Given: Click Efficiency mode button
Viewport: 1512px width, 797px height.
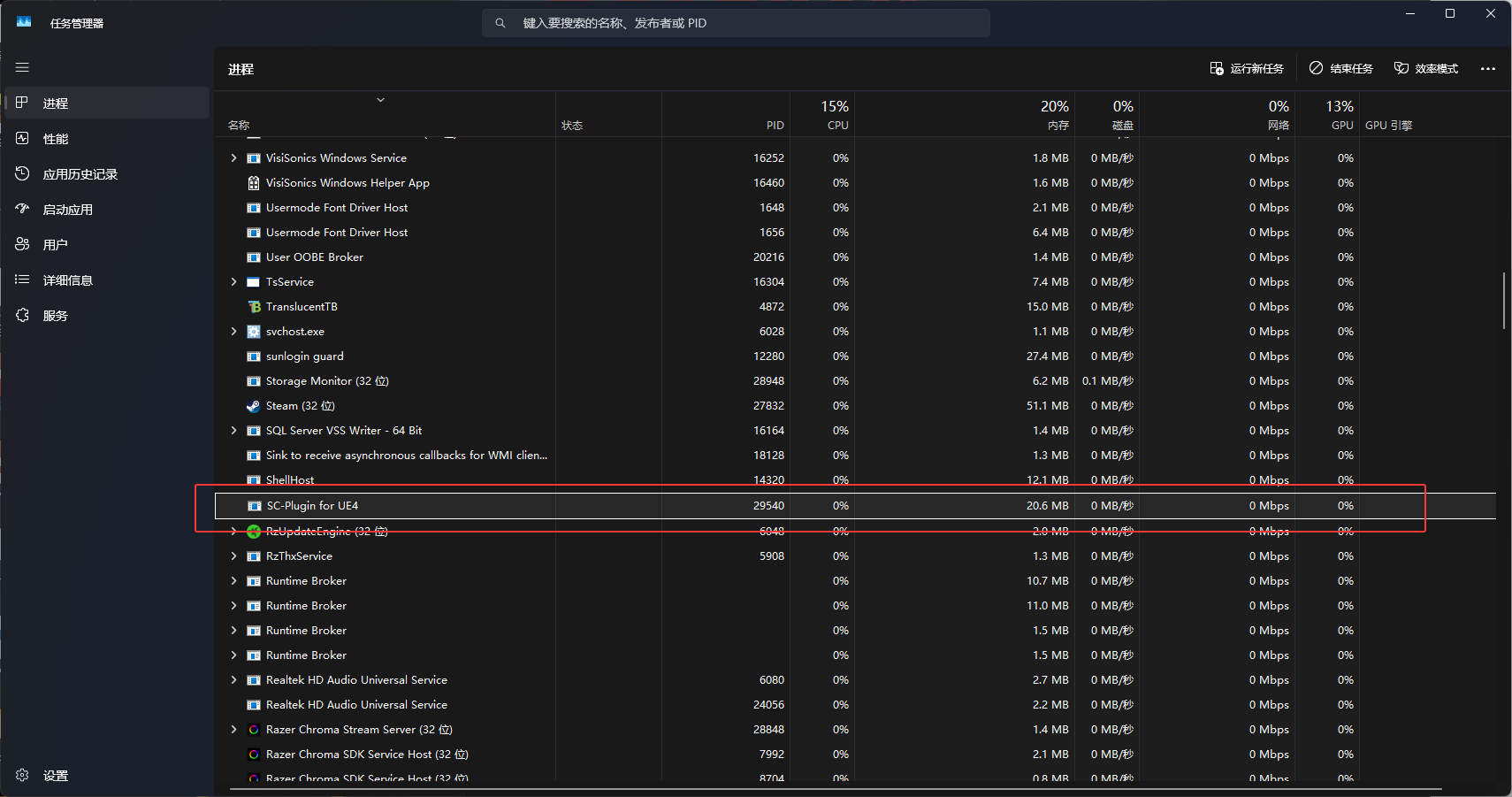Looking at the screenshot, I should pyautogui.click(x=1426, y=69).
